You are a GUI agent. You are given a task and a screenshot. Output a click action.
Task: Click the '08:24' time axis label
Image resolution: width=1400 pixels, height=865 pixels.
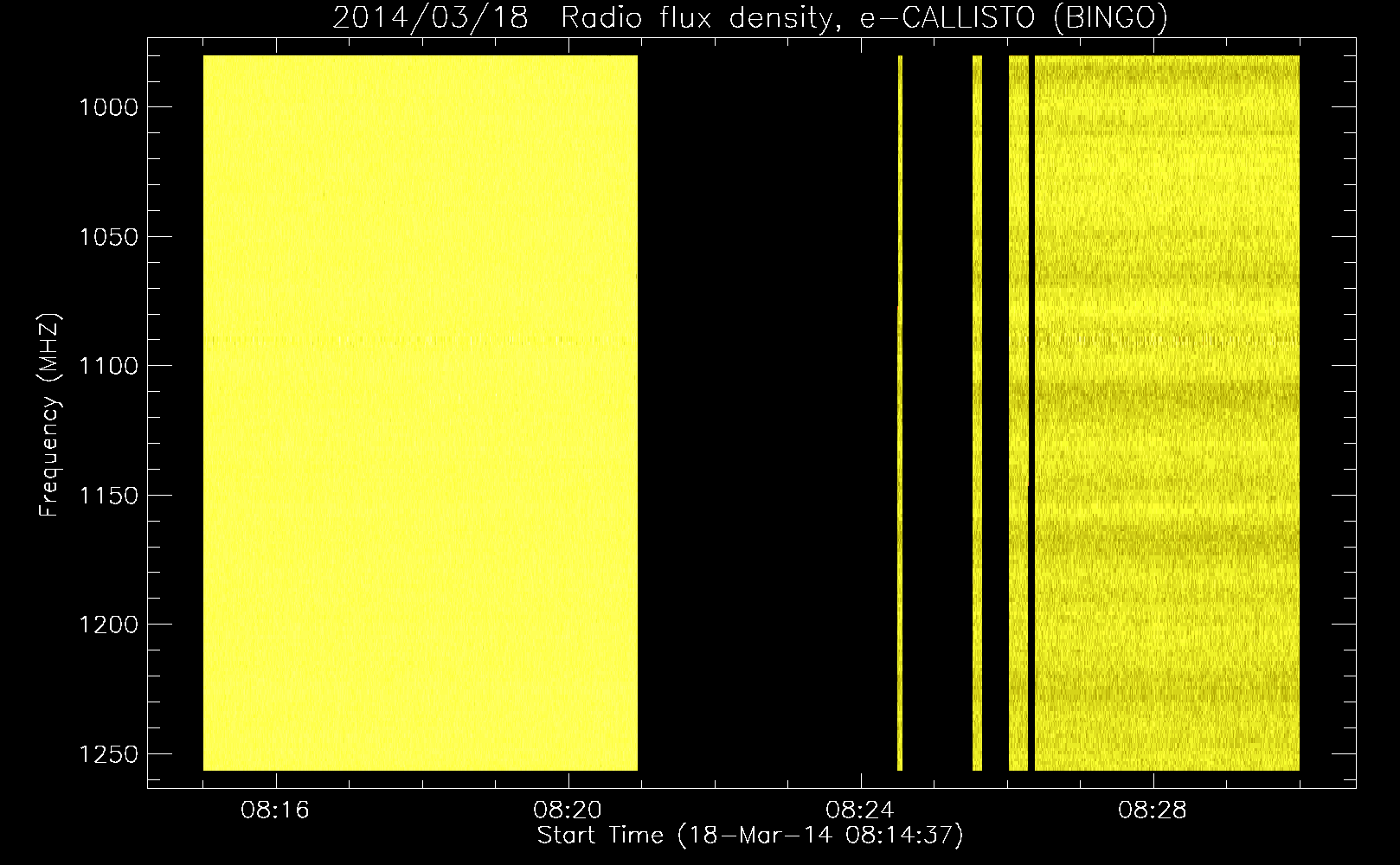tap(860, 811)
